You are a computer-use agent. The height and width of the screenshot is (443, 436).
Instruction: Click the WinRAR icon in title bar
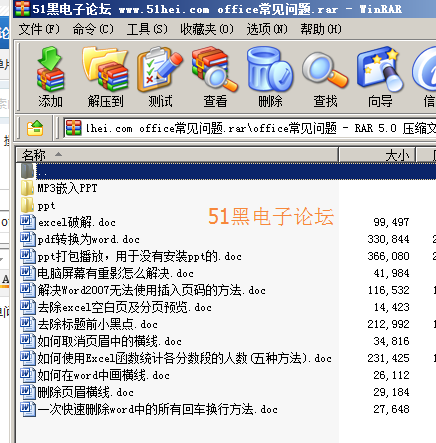pos(22,8)
